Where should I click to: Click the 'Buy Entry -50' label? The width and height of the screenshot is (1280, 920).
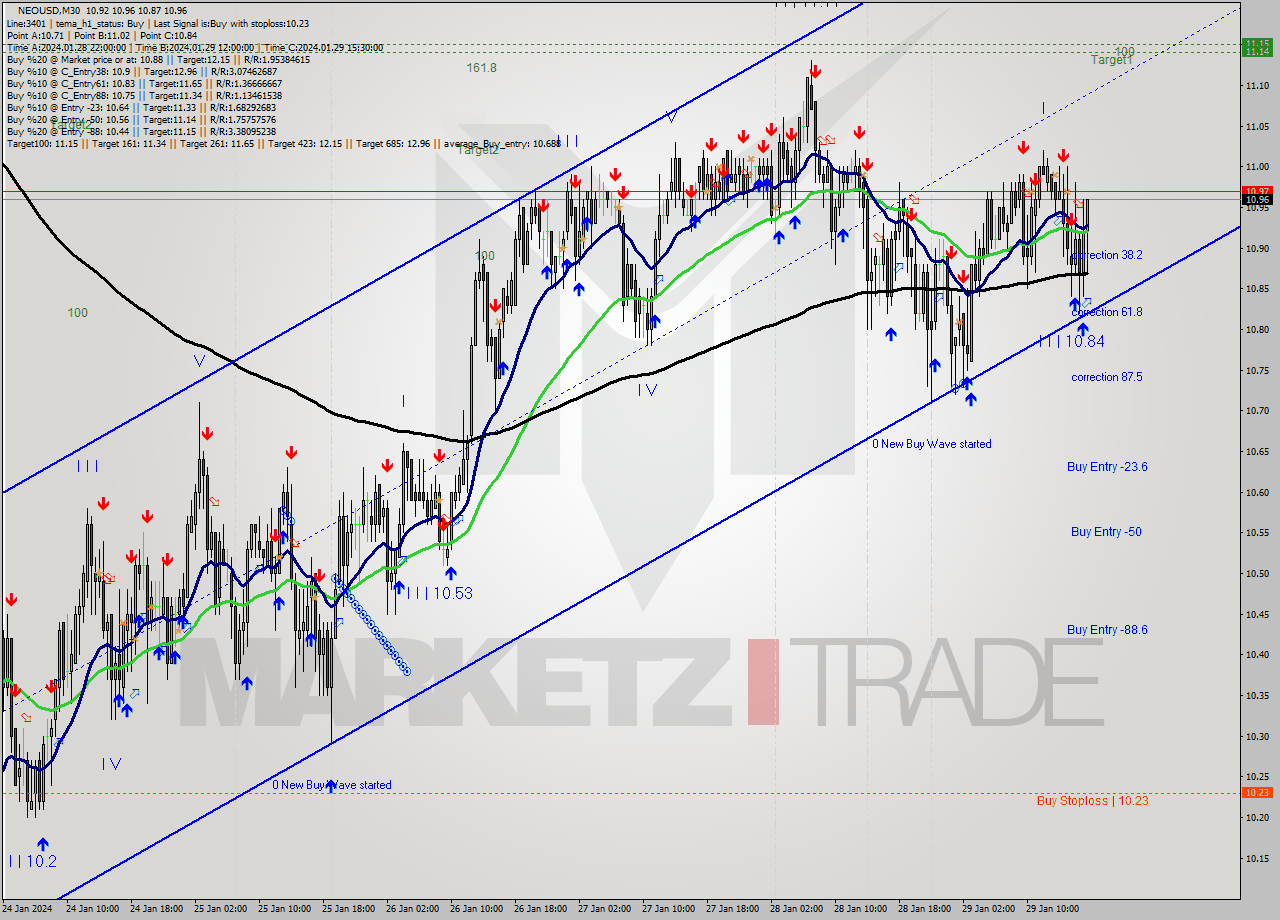(x=1106, y=532)
